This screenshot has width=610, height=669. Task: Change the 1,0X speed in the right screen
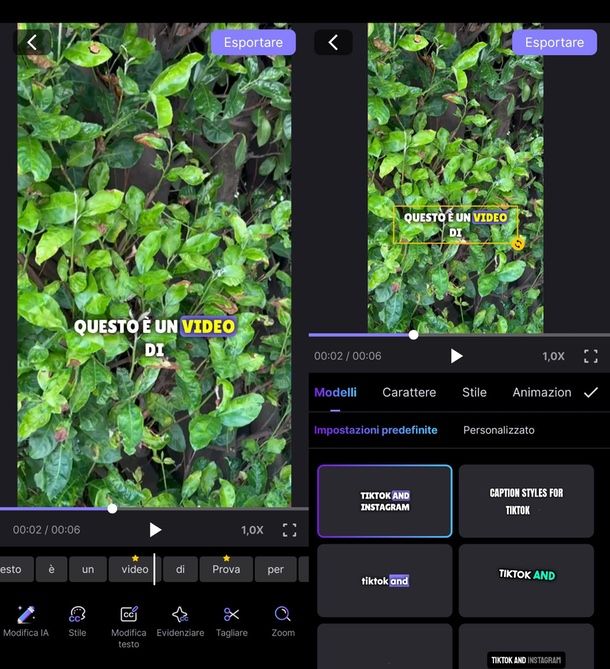(x=553, y=356)
